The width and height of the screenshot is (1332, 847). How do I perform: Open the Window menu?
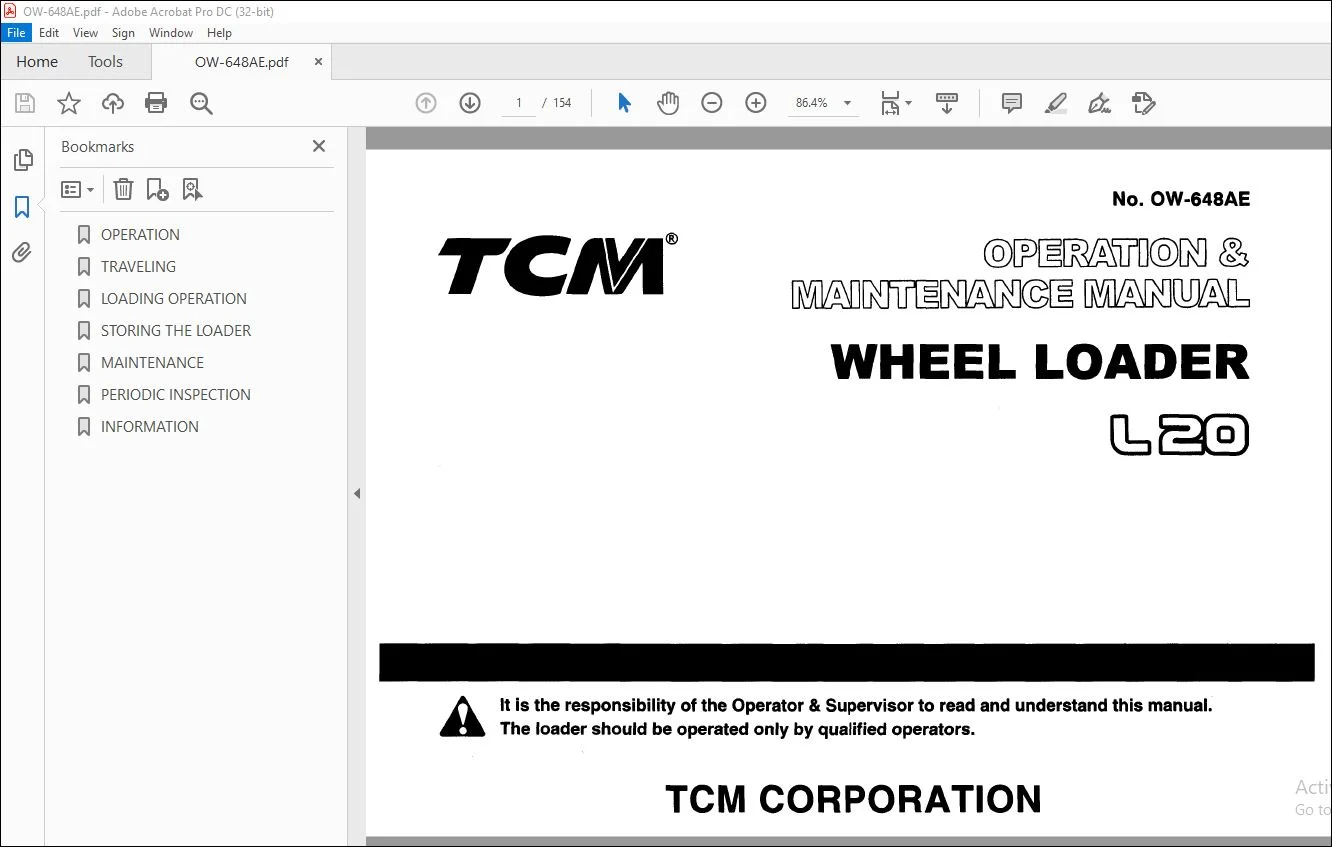pos(171,33)
